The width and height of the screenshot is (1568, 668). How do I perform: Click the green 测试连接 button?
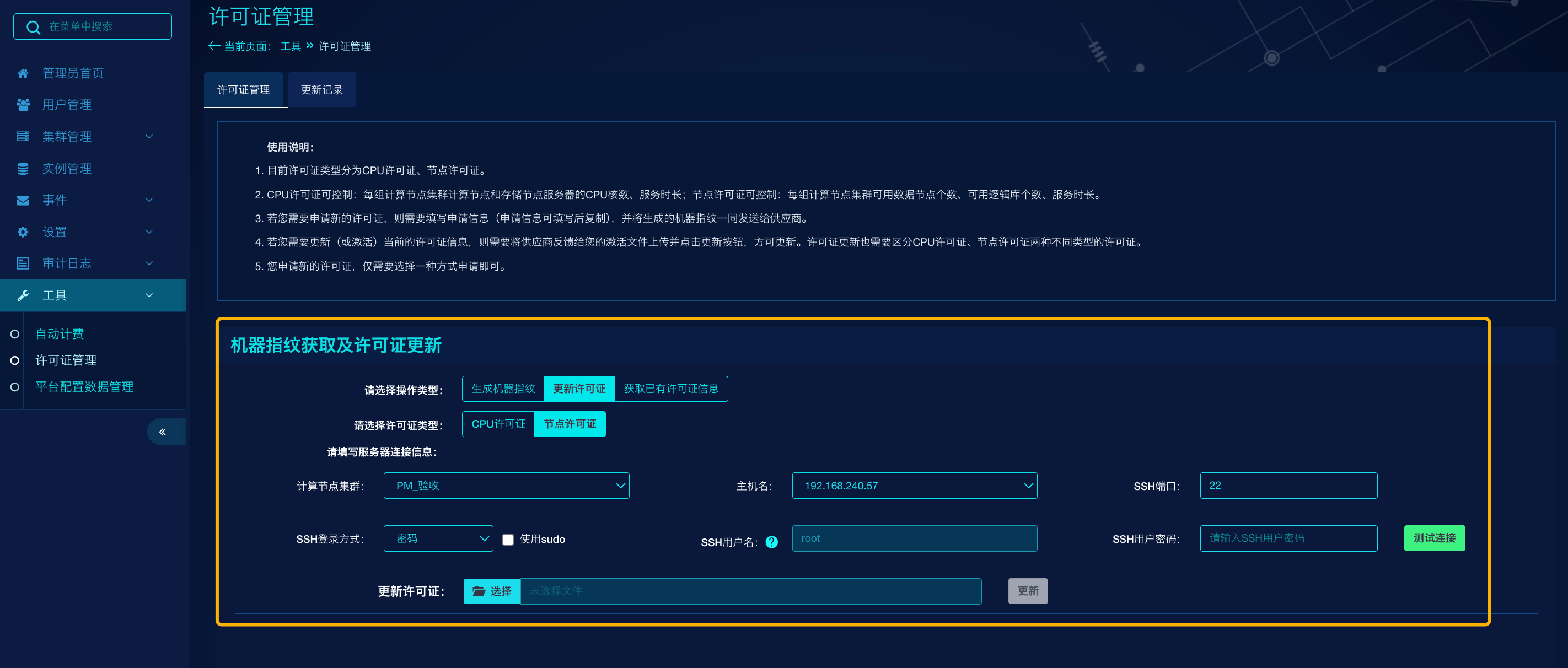1433,538
